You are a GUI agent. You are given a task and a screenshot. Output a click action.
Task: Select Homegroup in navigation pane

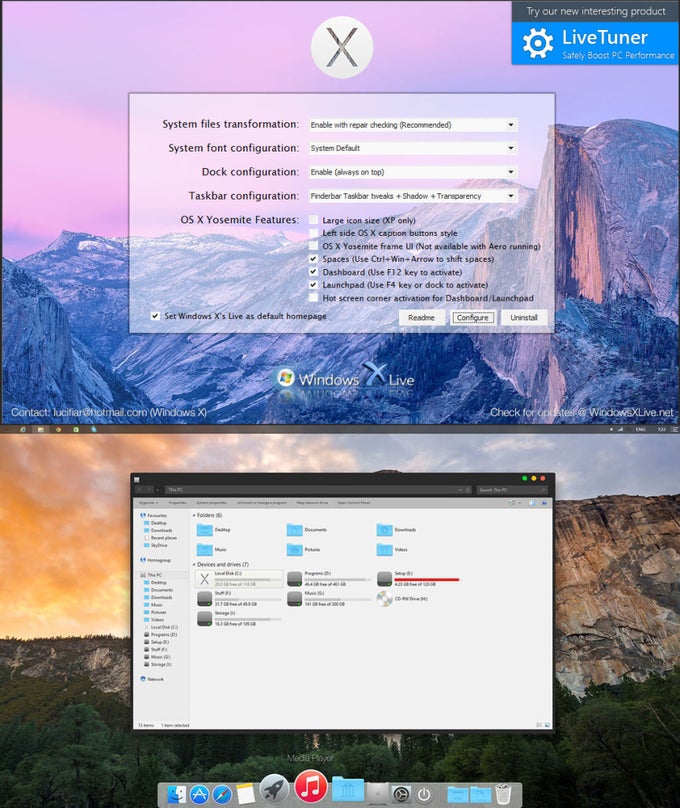[155, 560]
